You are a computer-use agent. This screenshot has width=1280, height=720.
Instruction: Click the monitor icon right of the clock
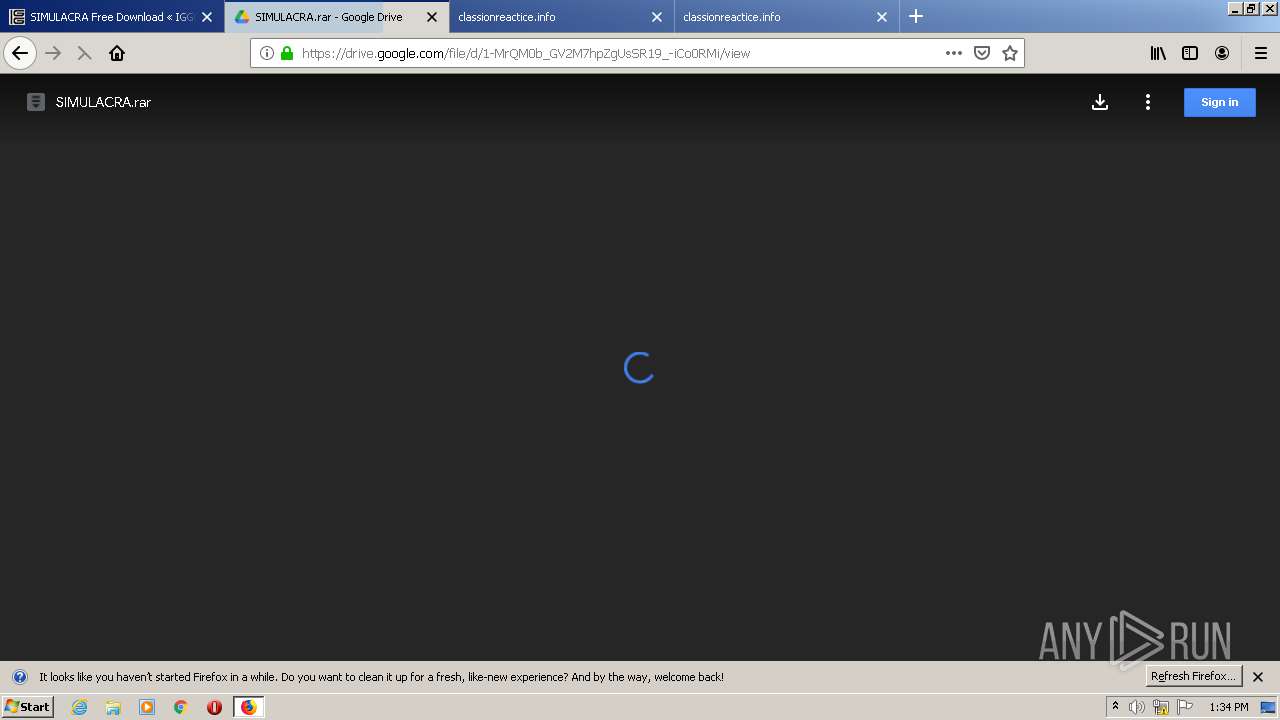click(x=1268, y=707)
